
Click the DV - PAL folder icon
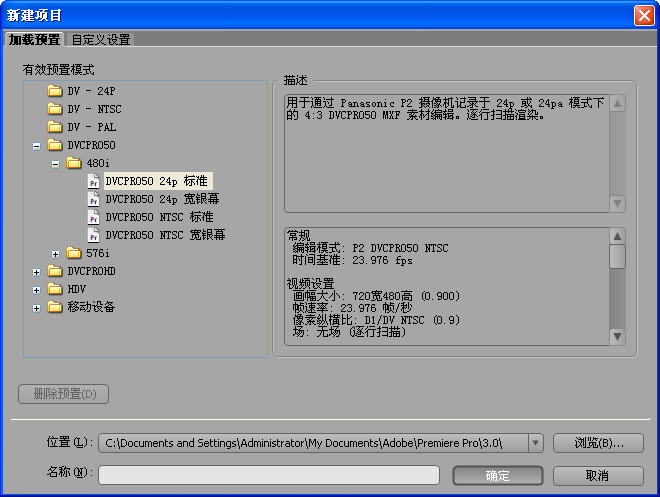(x=54, y=127)
